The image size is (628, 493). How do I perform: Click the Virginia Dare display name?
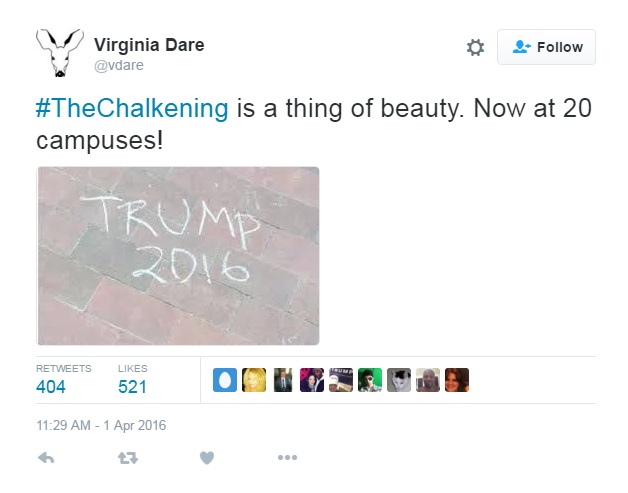point(148,44)
